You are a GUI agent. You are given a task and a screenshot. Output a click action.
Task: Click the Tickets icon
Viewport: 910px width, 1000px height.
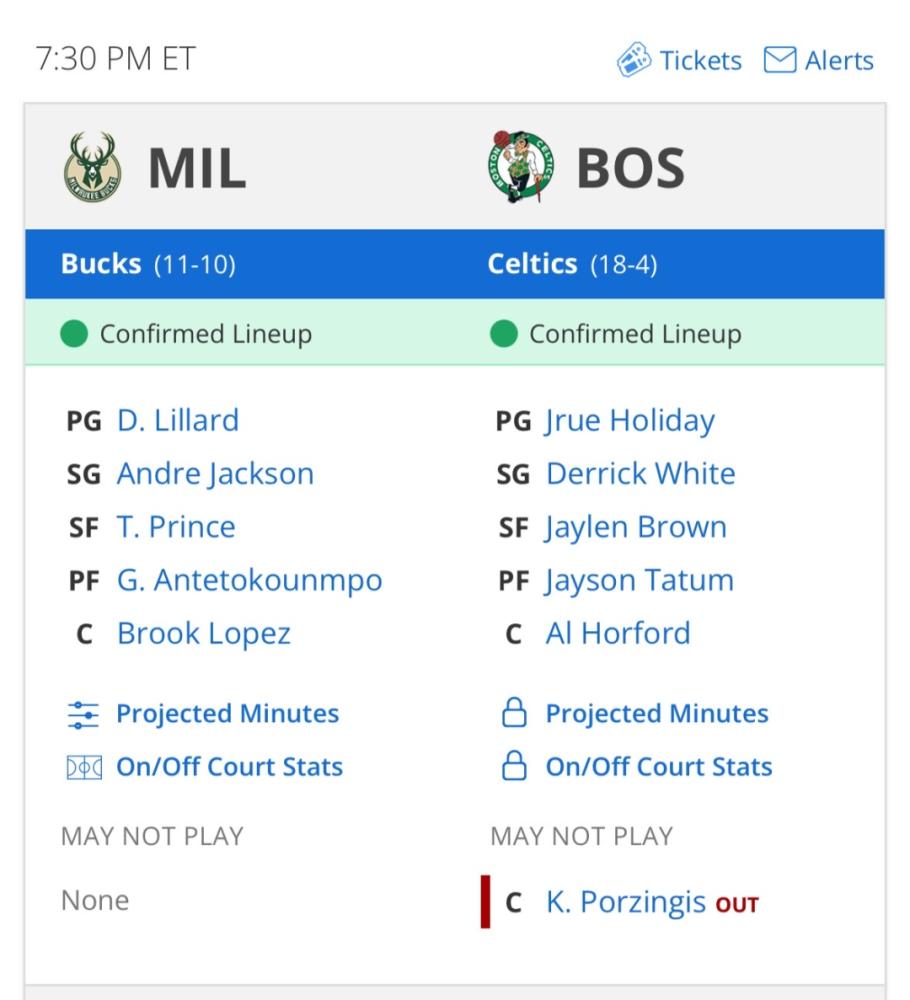tap(633, 60)
